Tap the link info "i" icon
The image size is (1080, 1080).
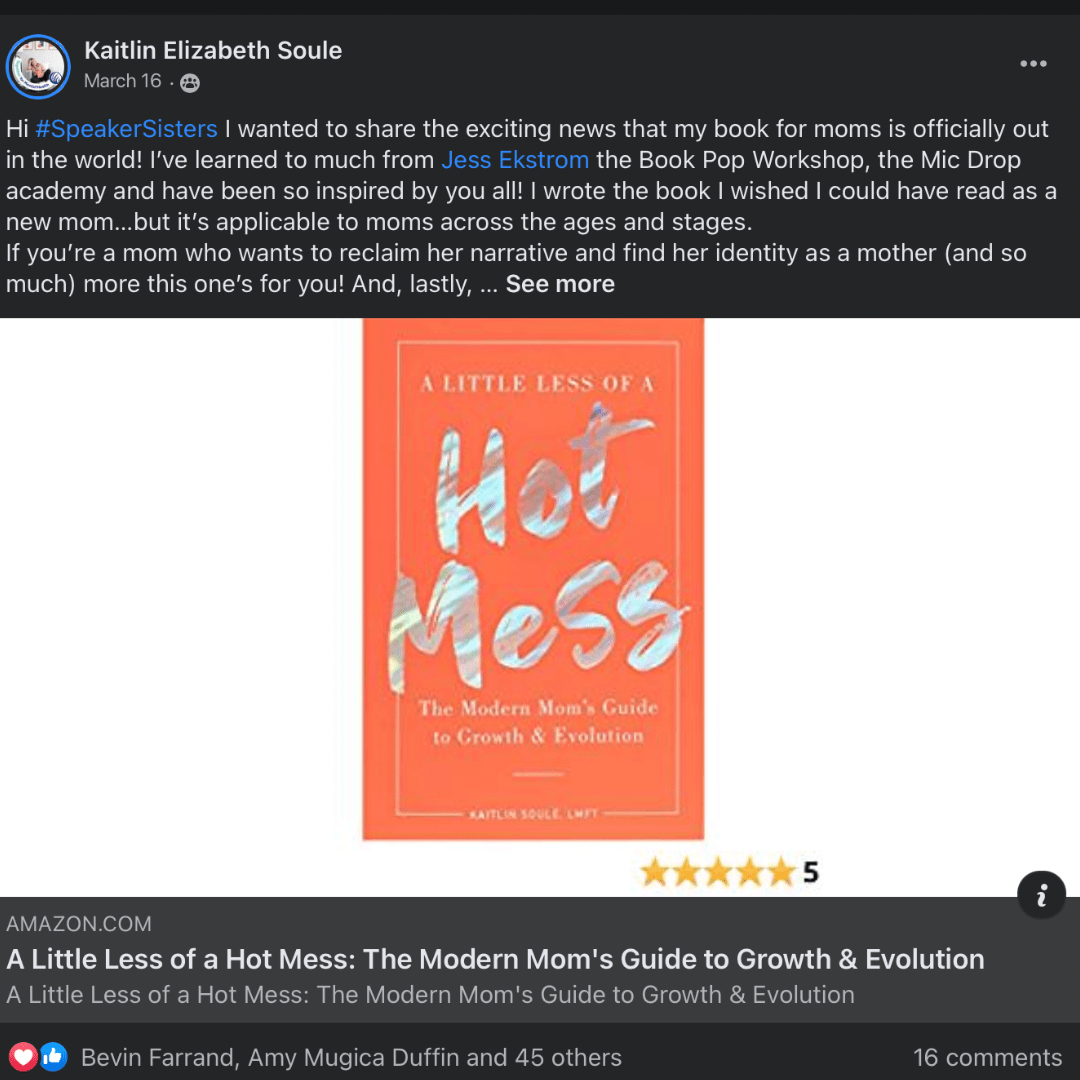point(1041,895)
